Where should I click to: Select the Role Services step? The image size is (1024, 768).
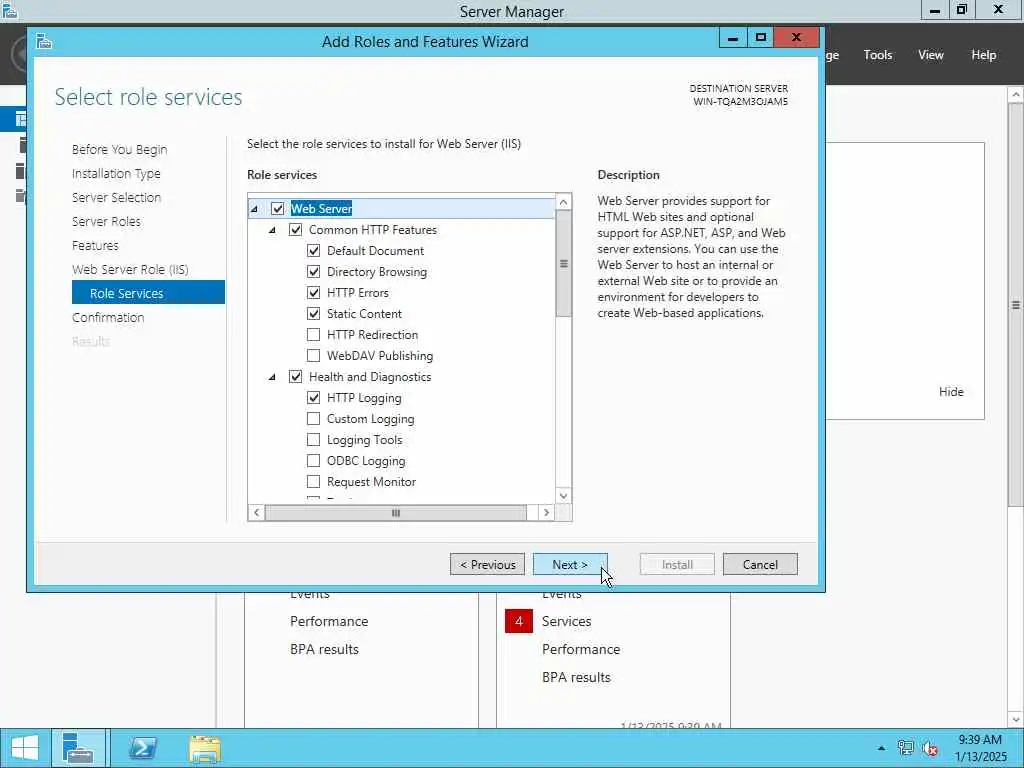(148, 293)
